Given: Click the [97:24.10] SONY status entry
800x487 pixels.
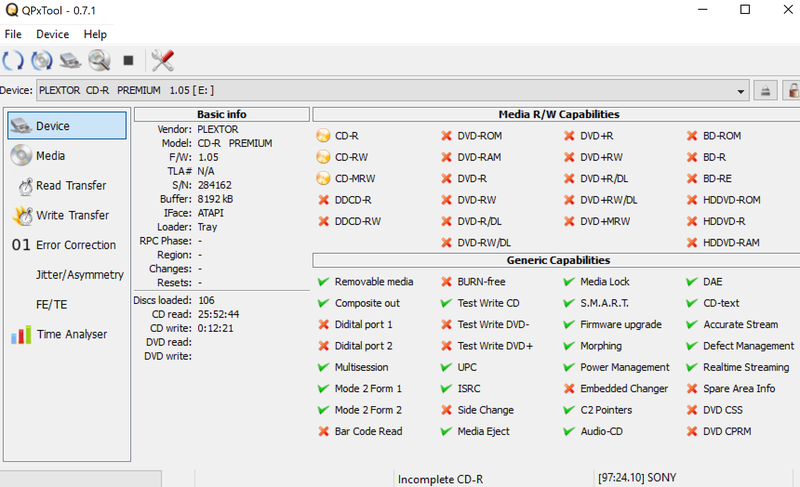Looking at the screenshot, I should [x=637, y=478].
